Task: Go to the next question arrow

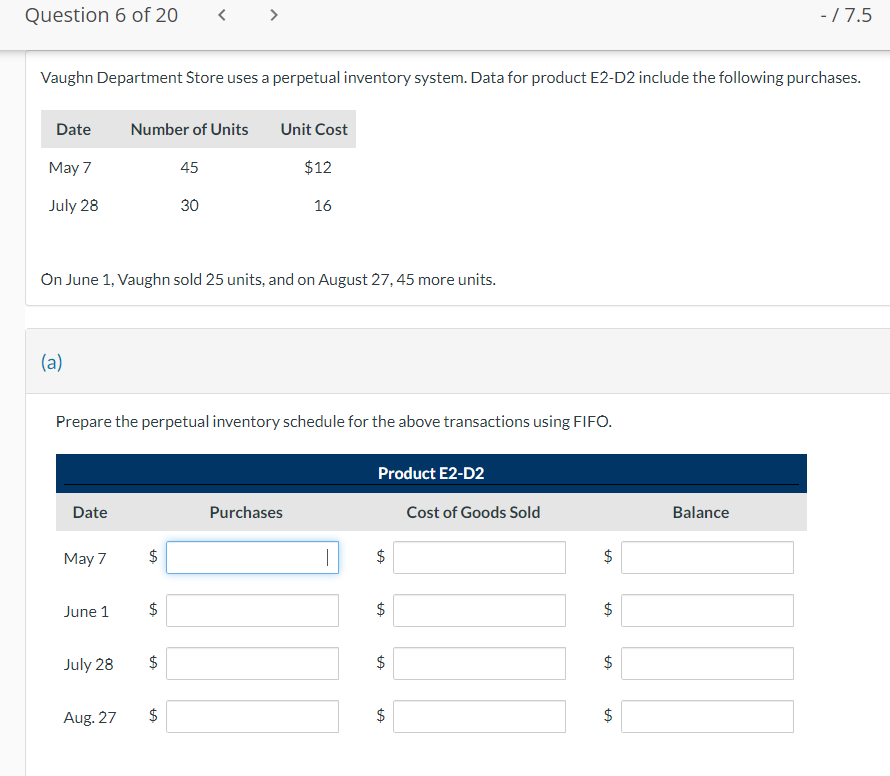Action: pyautogui.click(x=274, y=15)
